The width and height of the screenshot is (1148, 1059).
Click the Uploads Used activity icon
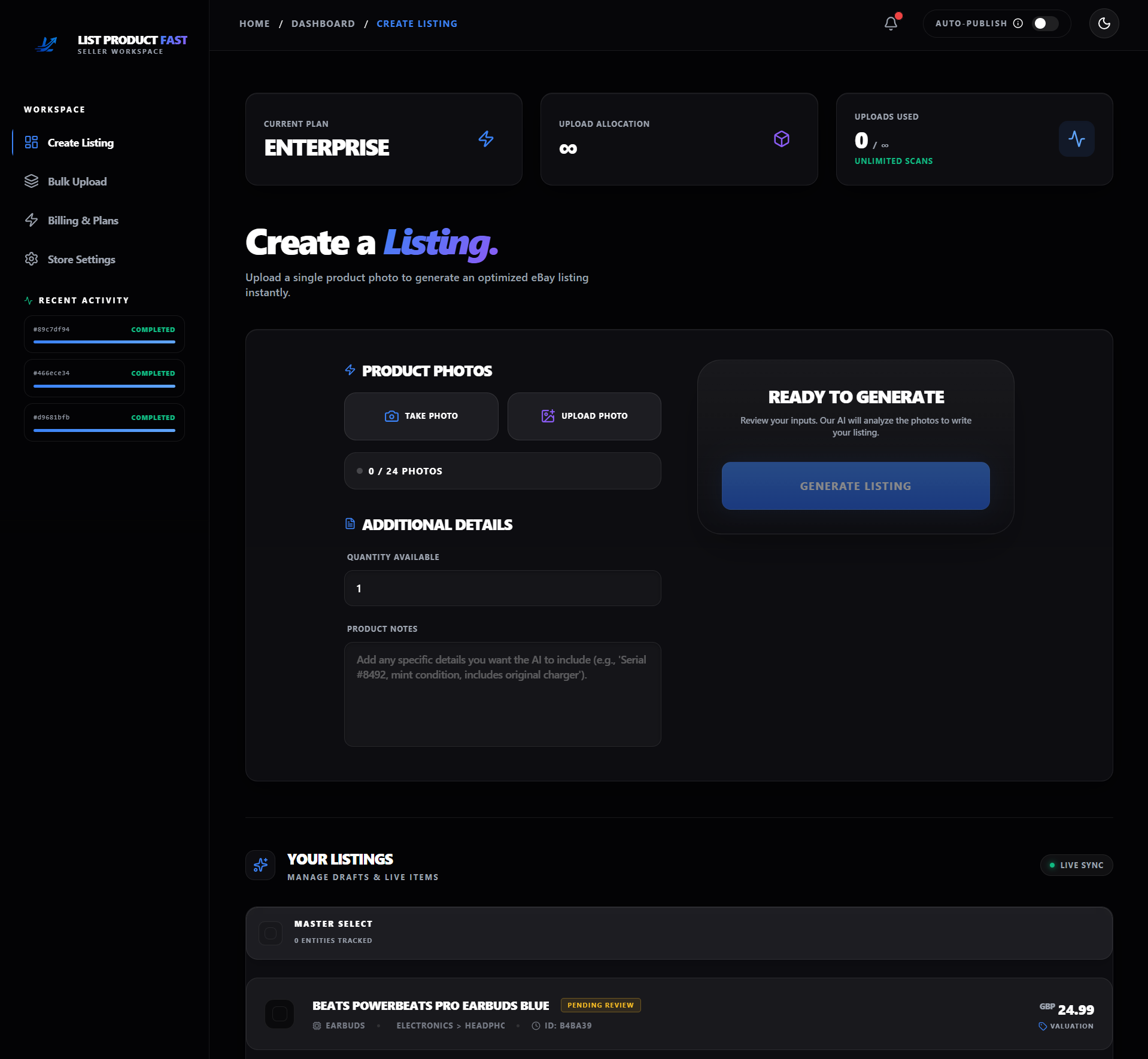point(1076,139)
